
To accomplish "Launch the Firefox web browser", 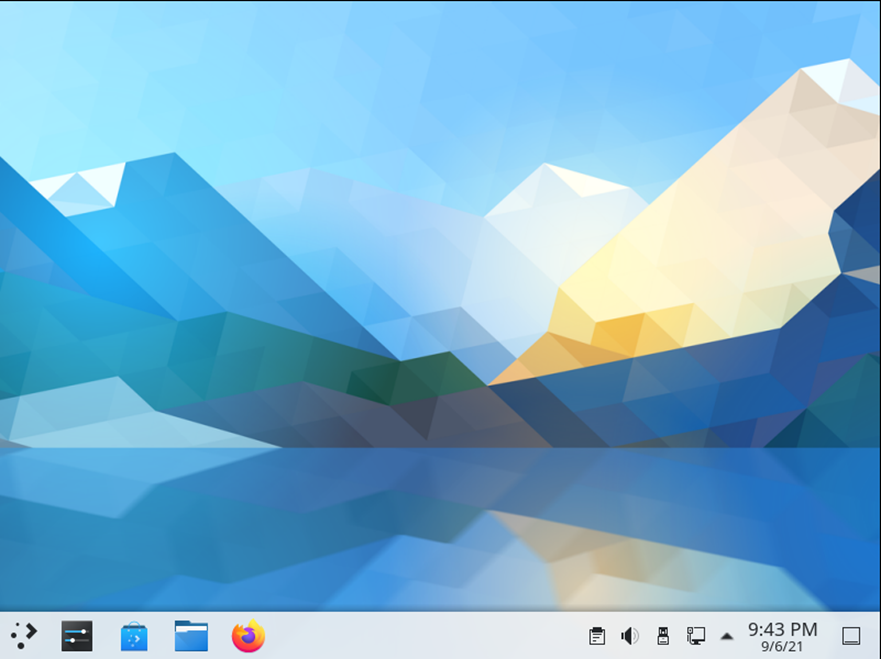I will pos(248,636).
